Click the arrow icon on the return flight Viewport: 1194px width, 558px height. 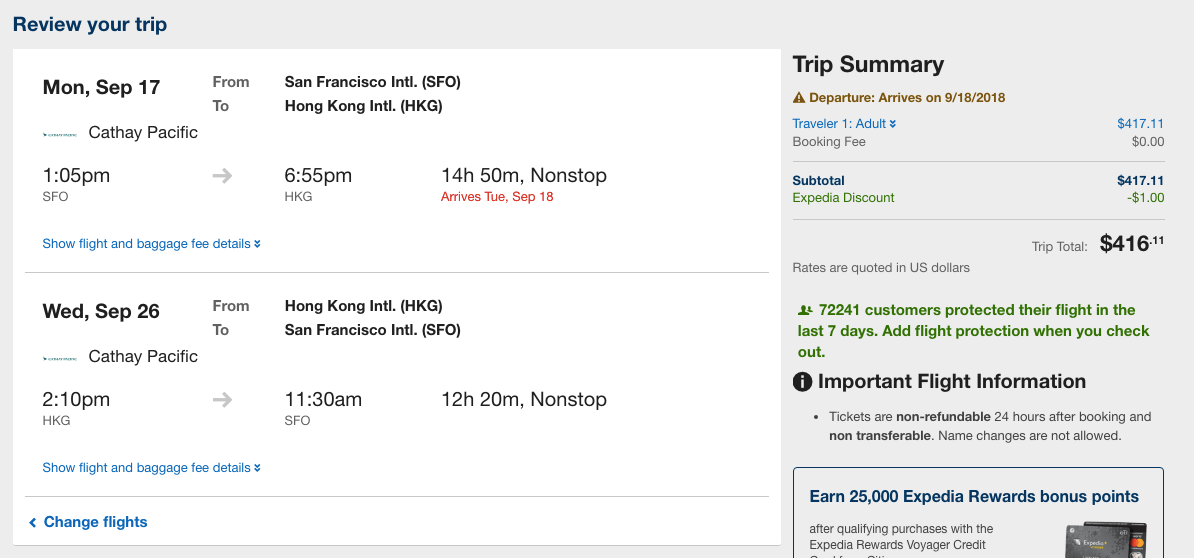[x=222, y=400]
